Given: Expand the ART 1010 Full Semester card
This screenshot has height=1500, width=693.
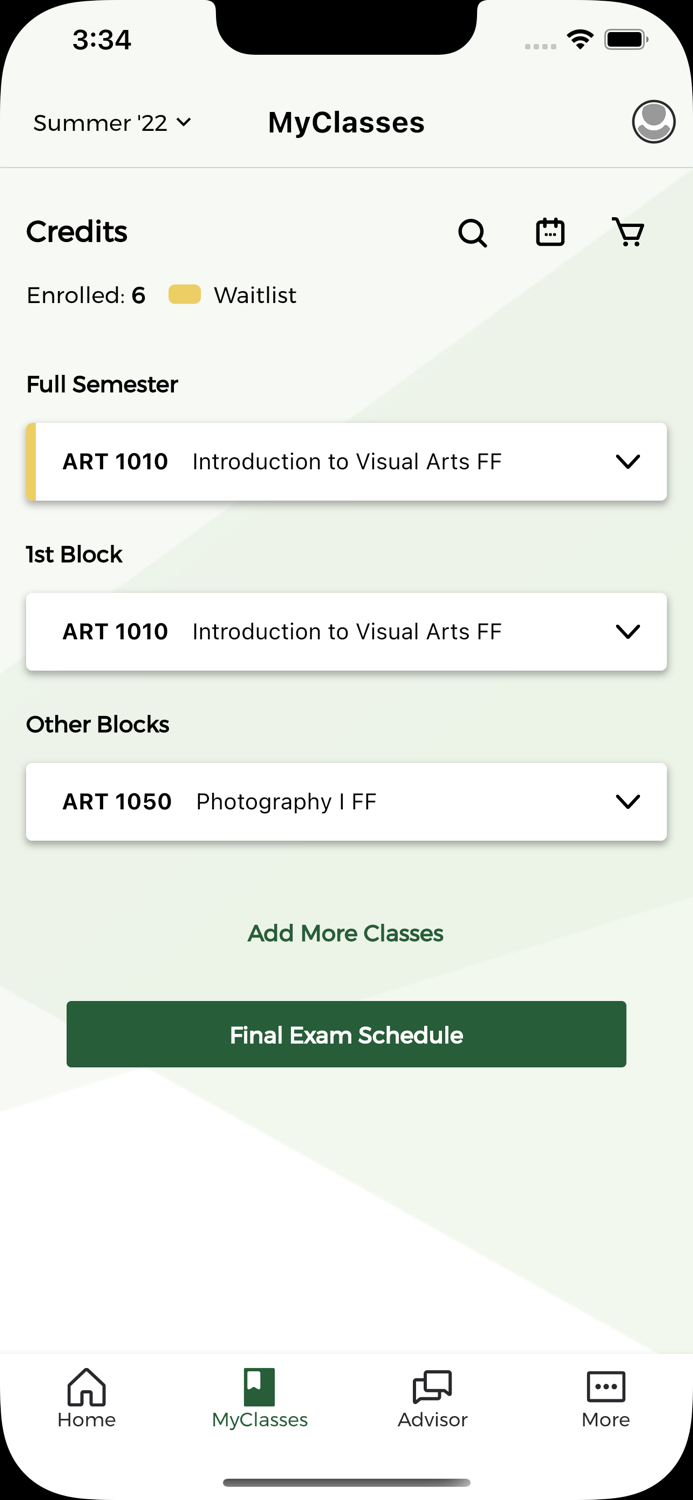Looking at the screenshot, I should click(628, 461).
